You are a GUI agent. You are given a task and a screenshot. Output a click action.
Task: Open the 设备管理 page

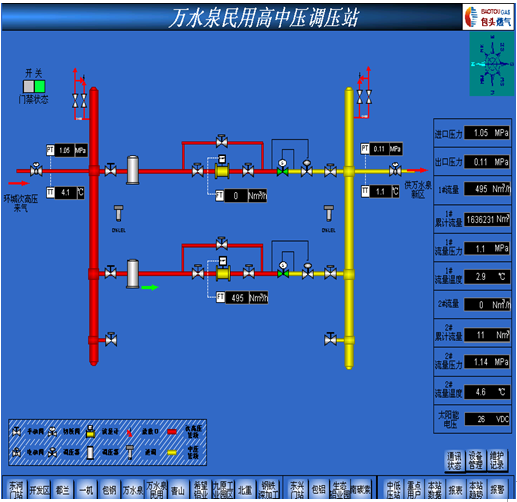click(x=475, y=461)
